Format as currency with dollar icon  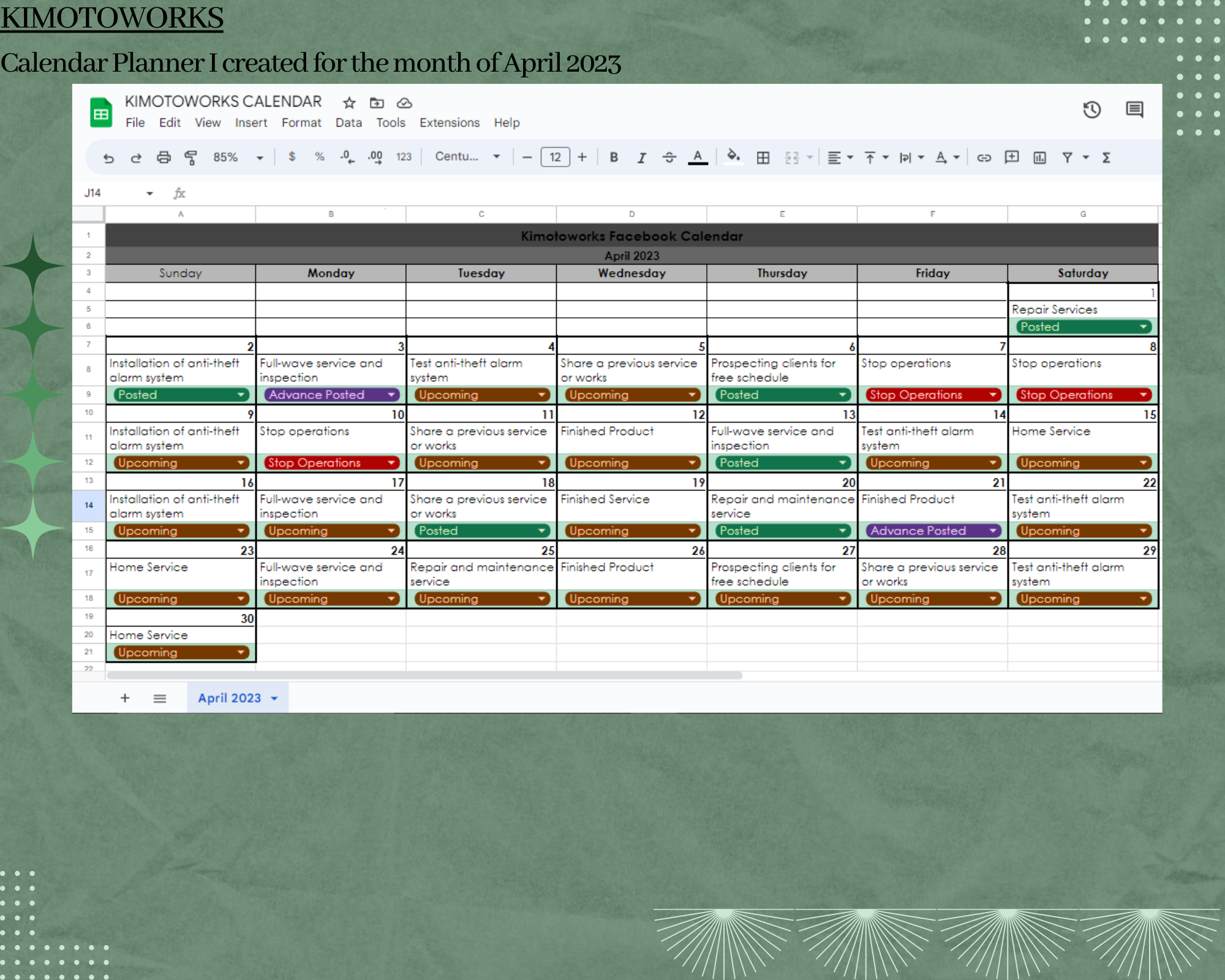click(292, 157)
